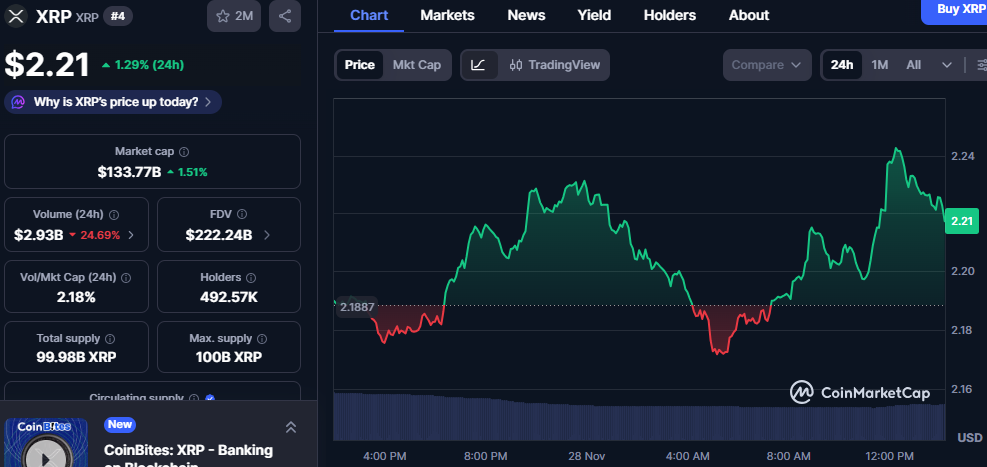Image resolution: width=987 pixels, height=467 pixels.
Task: Click the share icon
Action: (285, 16)
